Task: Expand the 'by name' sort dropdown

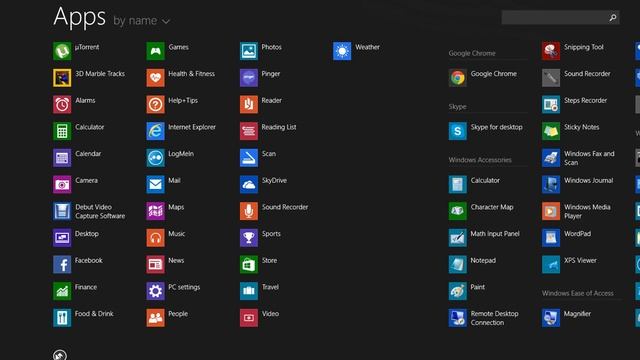Action: (141, 20)
